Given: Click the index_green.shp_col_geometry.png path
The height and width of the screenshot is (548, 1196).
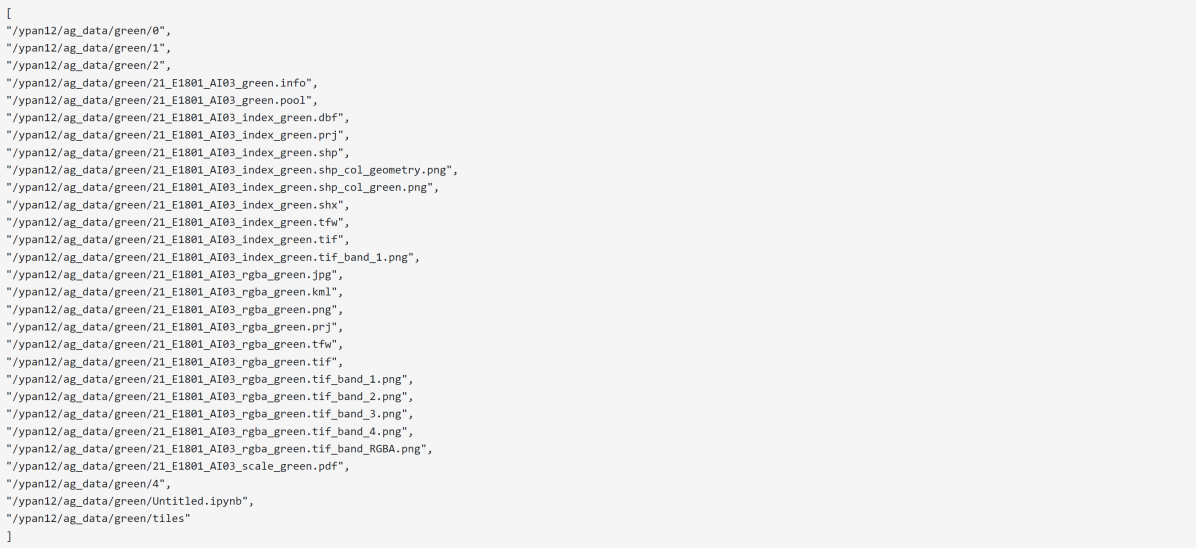Looking at the screenshot, I should 230,170.
